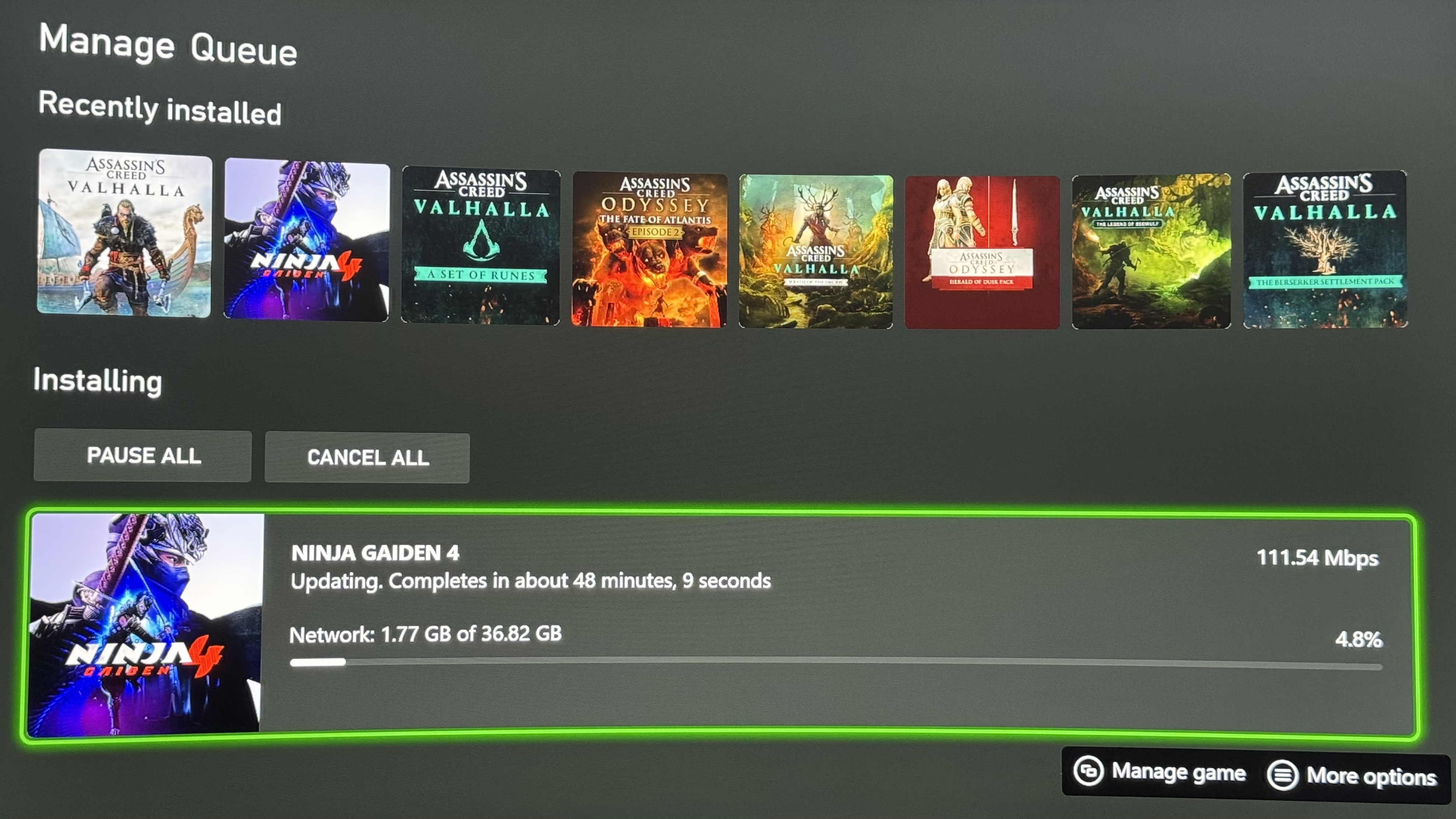Image resolution: width=1456 pixels, height=819 pixels.
Task: Click the Manage game view button icon
Action: [1088, 770]
